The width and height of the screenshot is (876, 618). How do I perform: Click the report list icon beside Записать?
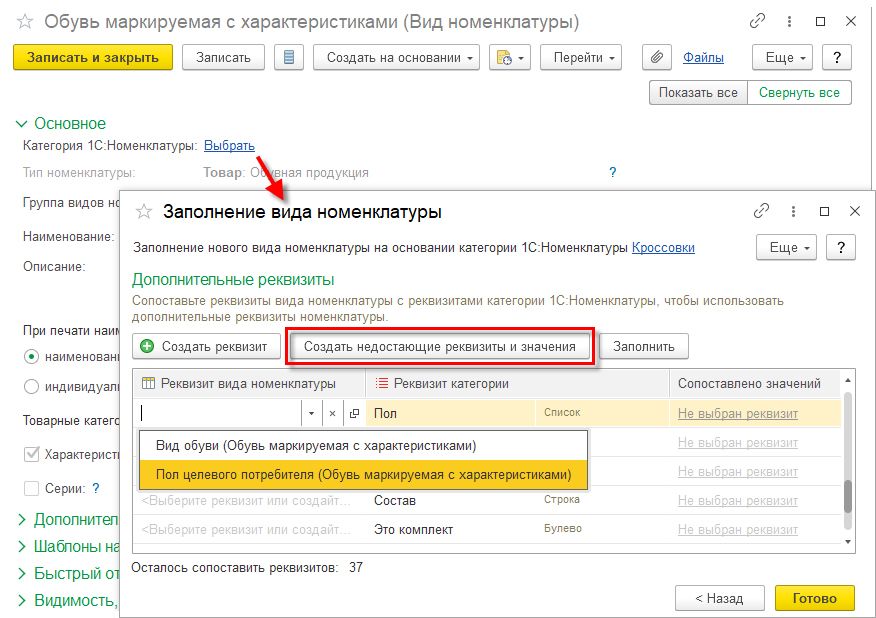[x=289, y=58]
